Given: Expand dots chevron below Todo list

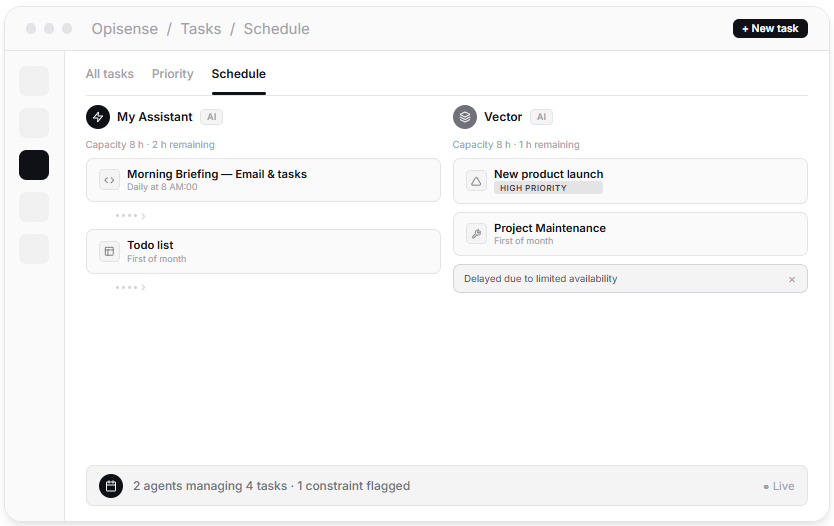Looking at the screenshot, I should (130, 288).
